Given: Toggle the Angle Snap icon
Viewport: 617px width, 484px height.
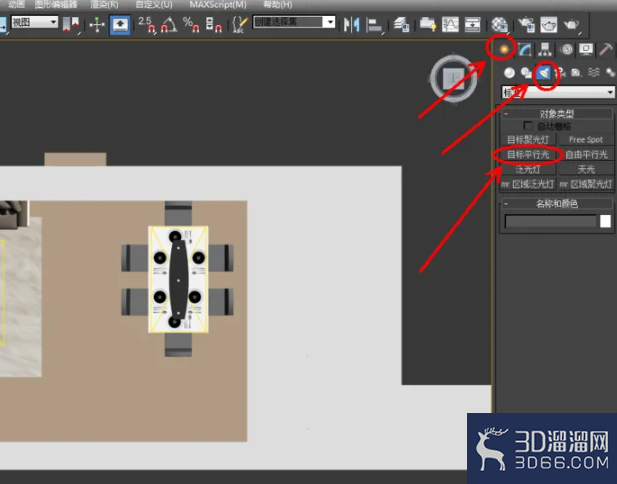Looking at the screenshot, I should pyautogui.click(x=169, y=25).
